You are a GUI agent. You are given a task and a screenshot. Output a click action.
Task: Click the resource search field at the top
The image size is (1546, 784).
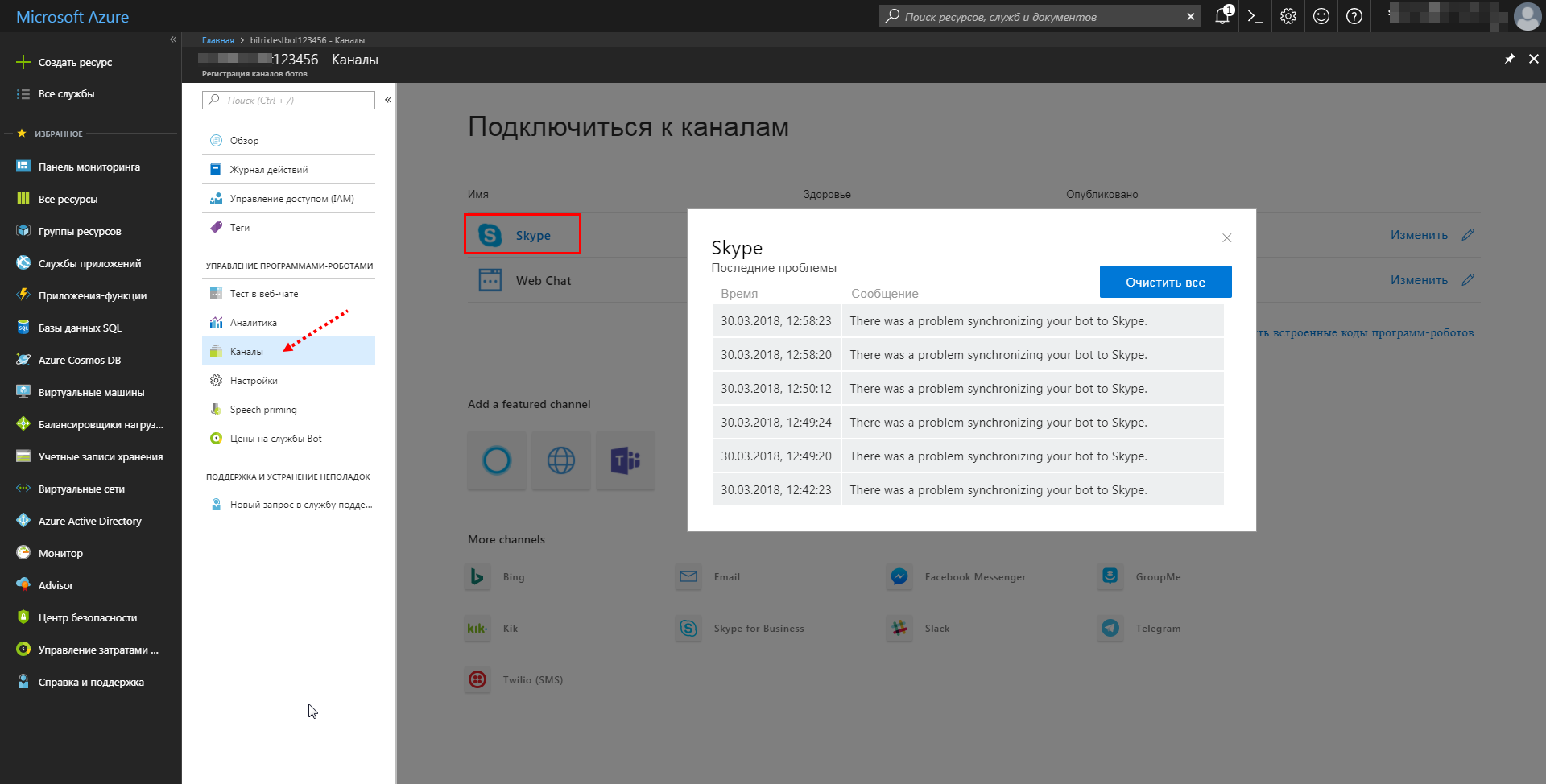click(x=1031, y=16)
